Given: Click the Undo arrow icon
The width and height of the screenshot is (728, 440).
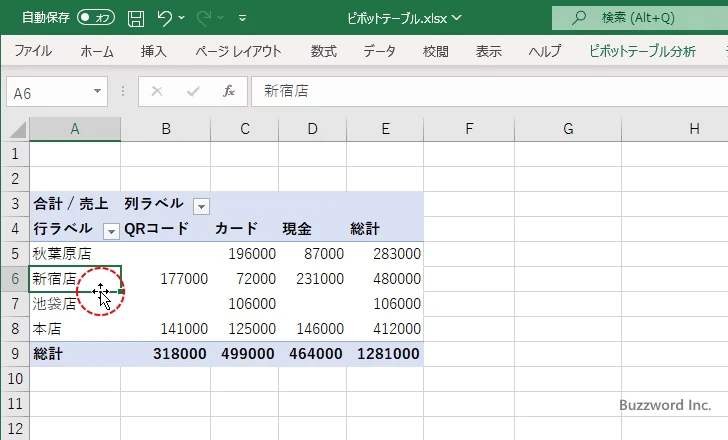Looking at the screenshot, I should click(x=166, y=18).
